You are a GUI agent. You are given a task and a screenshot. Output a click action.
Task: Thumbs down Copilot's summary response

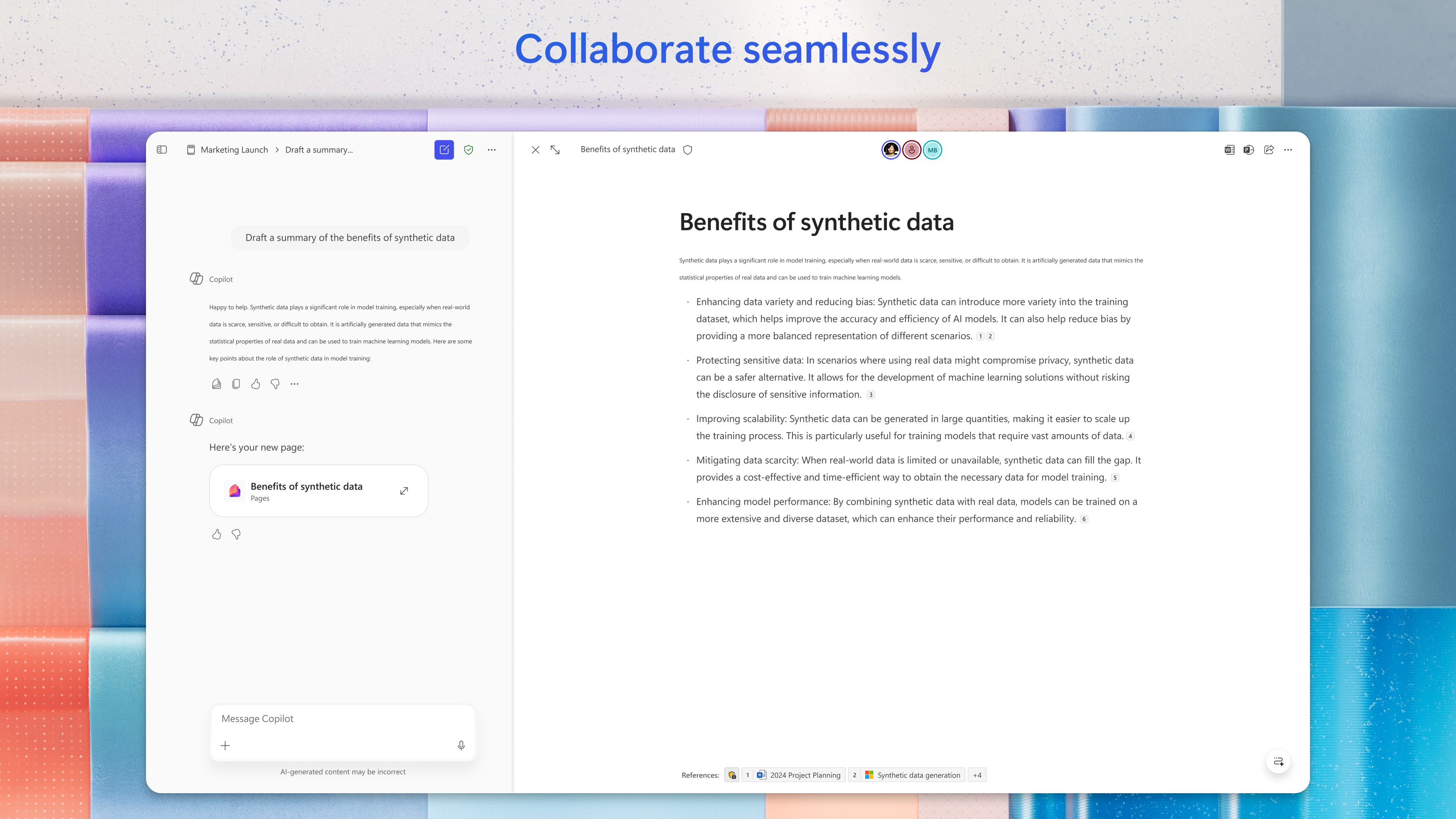275,384
